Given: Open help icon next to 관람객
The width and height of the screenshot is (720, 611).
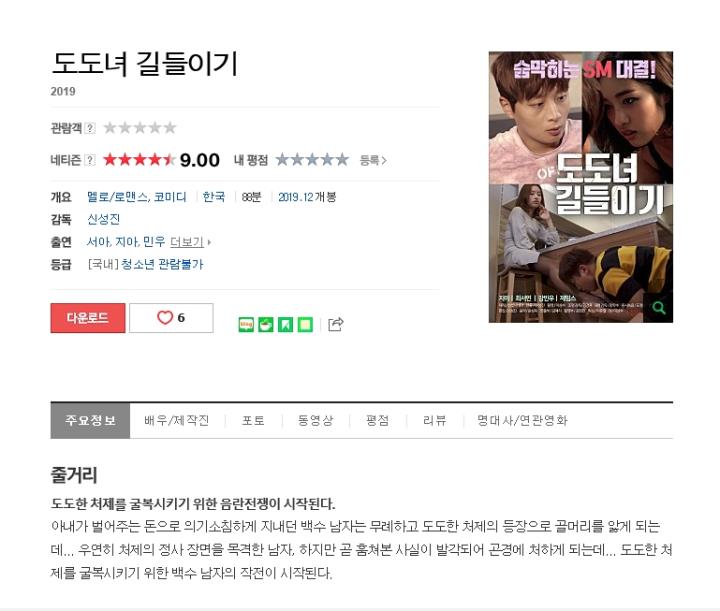Looking at the screenshot, I should coord(90,128).
